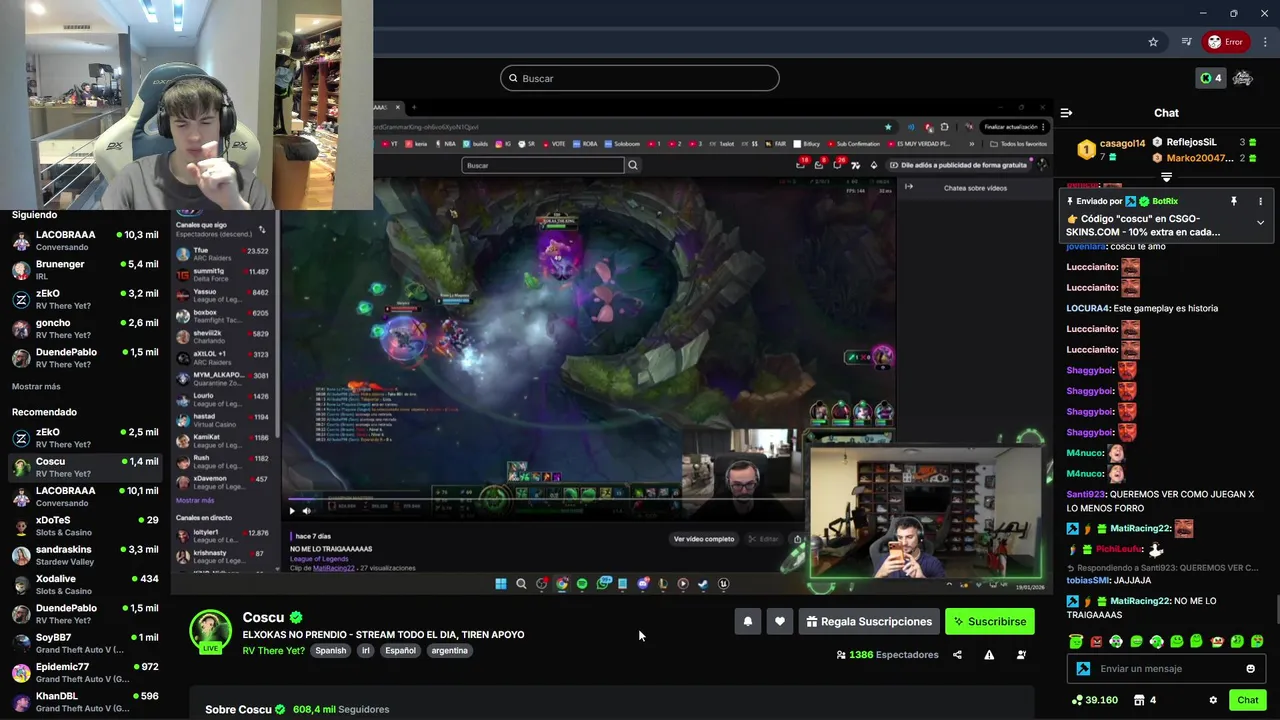
Task: Select Coscu in Recomendado list
Action: 85,467
